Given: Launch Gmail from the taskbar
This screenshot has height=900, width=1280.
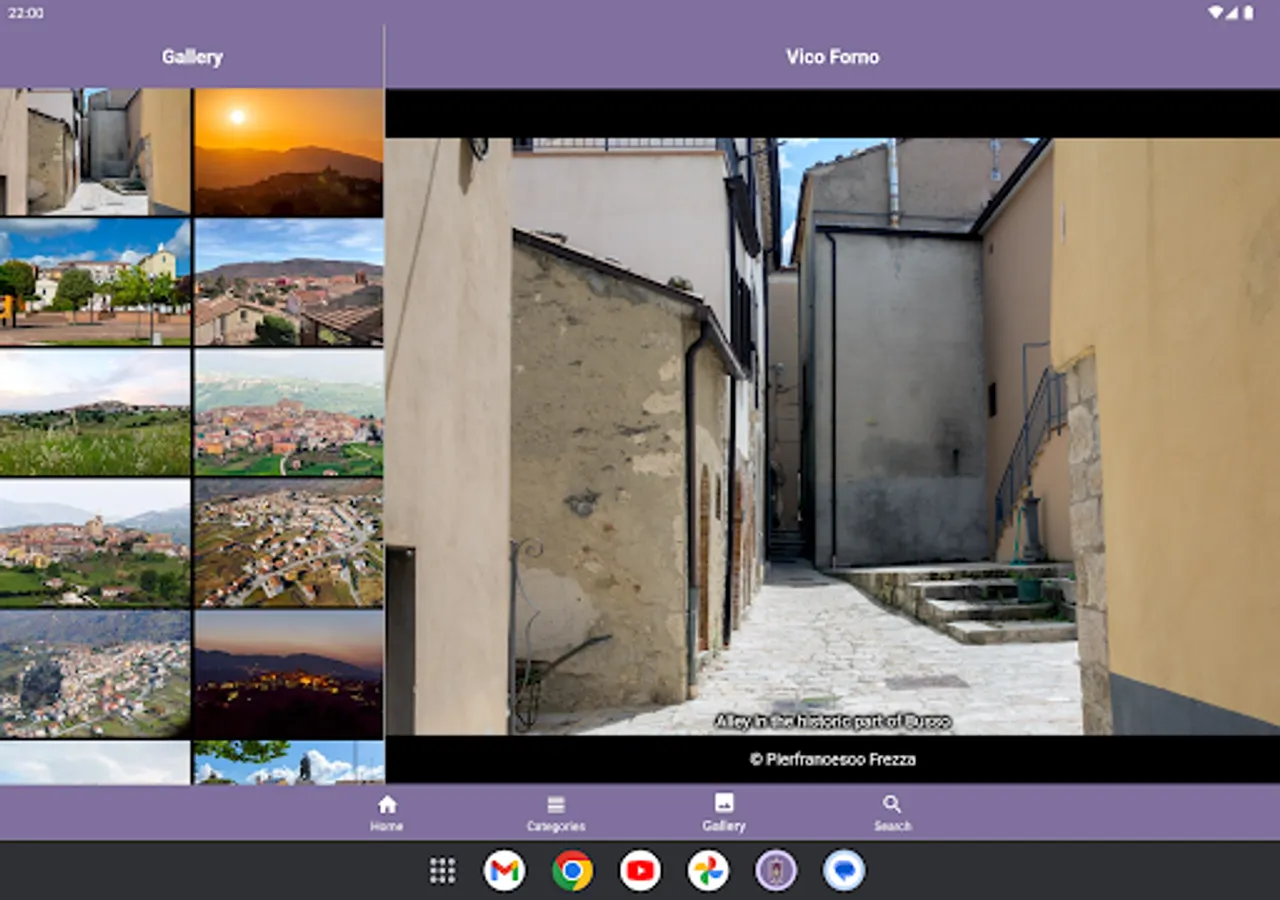Looking at the screenshot, I should coord(505,871).
